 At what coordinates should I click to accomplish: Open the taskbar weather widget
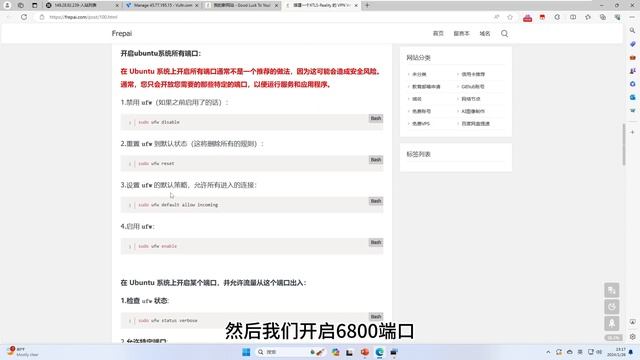coord(22,352)
